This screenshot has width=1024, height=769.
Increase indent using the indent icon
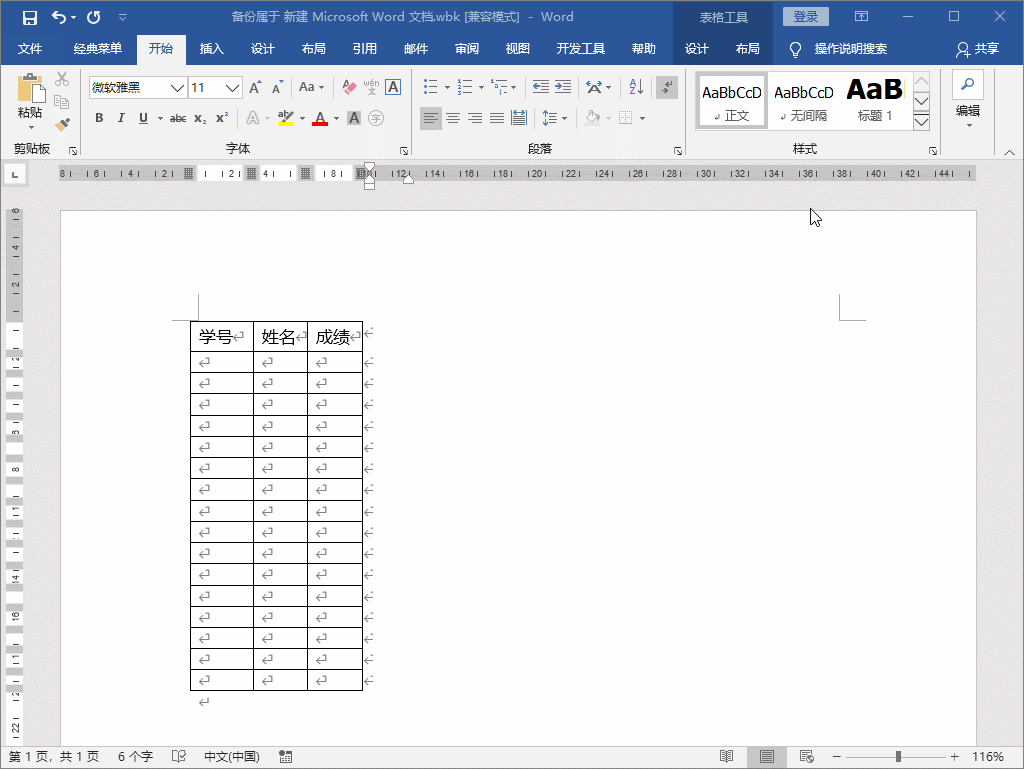coord(563,87)
